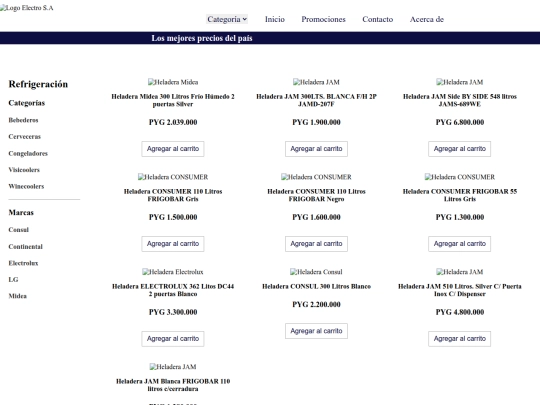This screenshot has height=405, width=540.
Task: Click image above CONSUMER FRIGOBAR Negro title
Action: tap(316, 177)
